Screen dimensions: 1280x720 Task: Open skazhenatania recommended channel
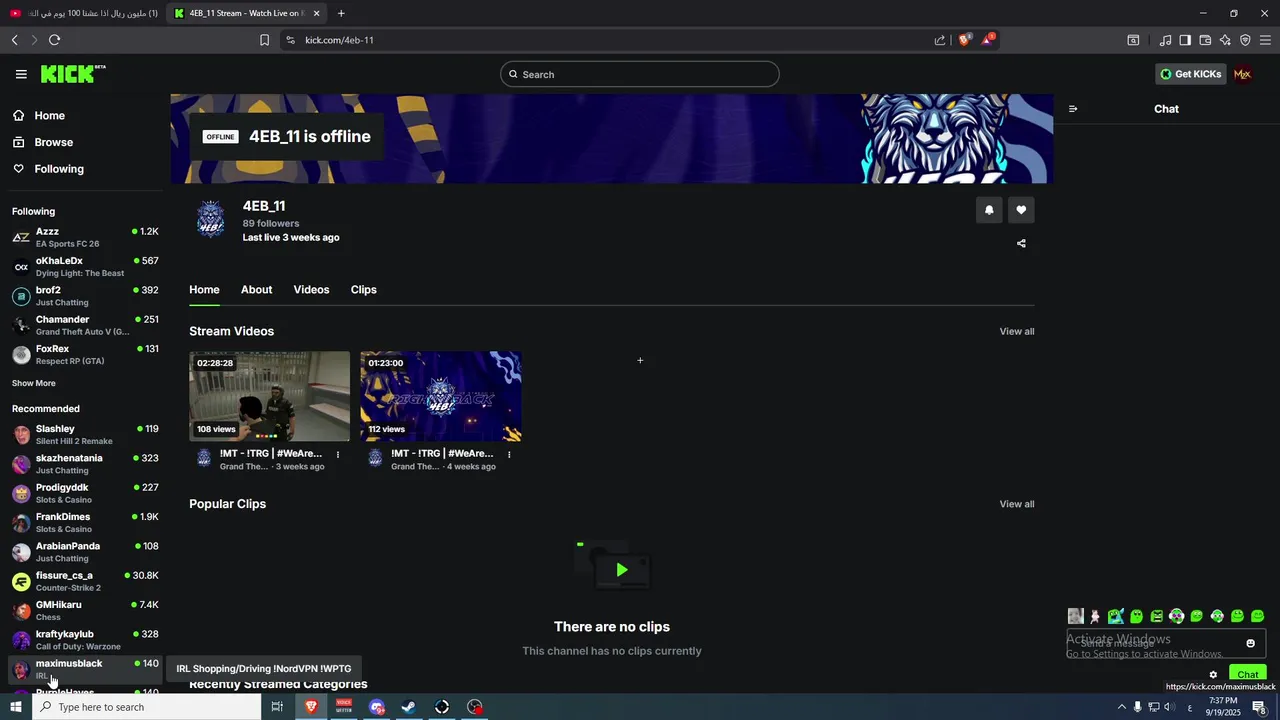click(x=84, y=464)
